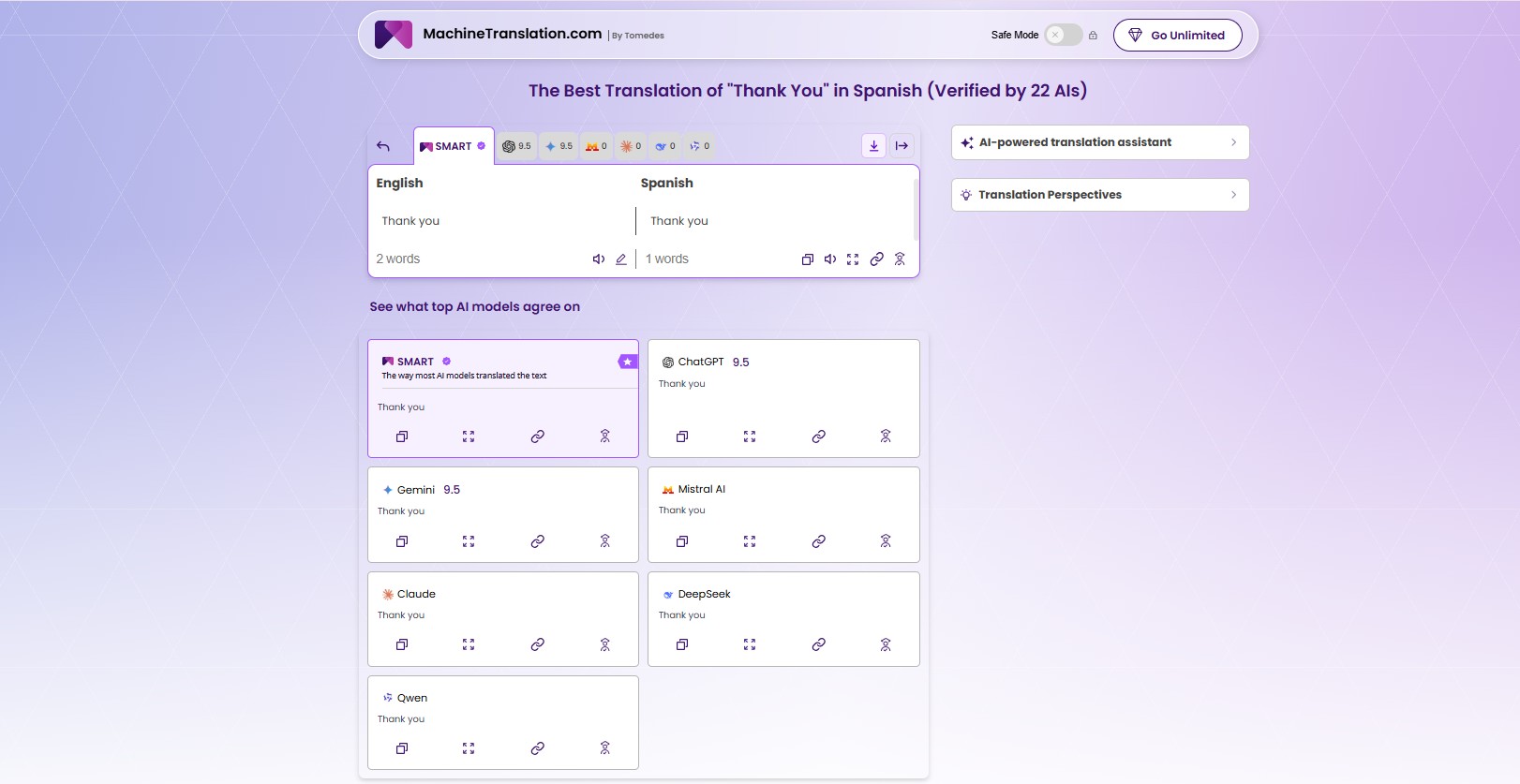The height and width of the screenshot is (784, 1520).
Task: Expand the Claude card fullscreen
Action: (x=469, y=644)
